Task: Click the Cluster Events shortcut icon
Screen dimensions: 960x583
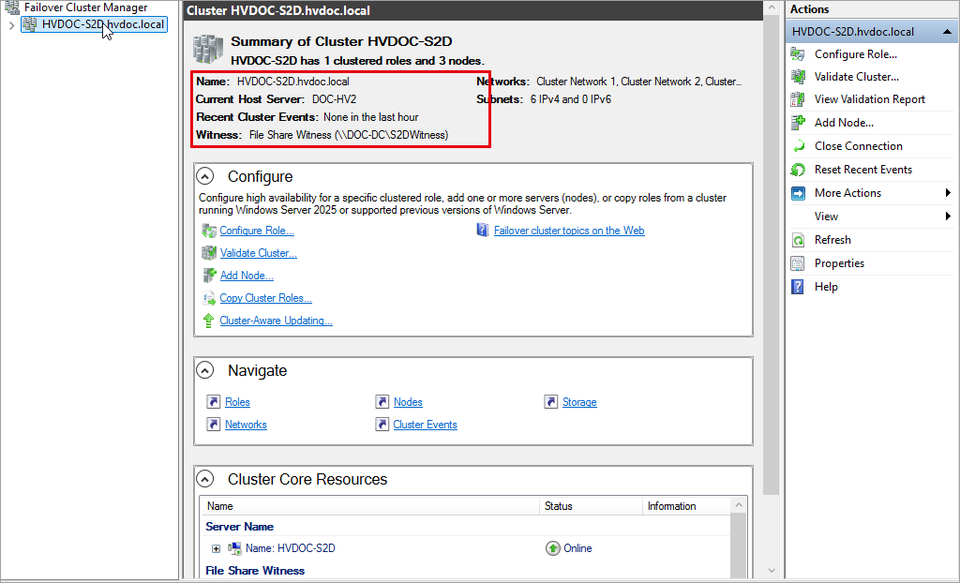Action: coord(382,424)
